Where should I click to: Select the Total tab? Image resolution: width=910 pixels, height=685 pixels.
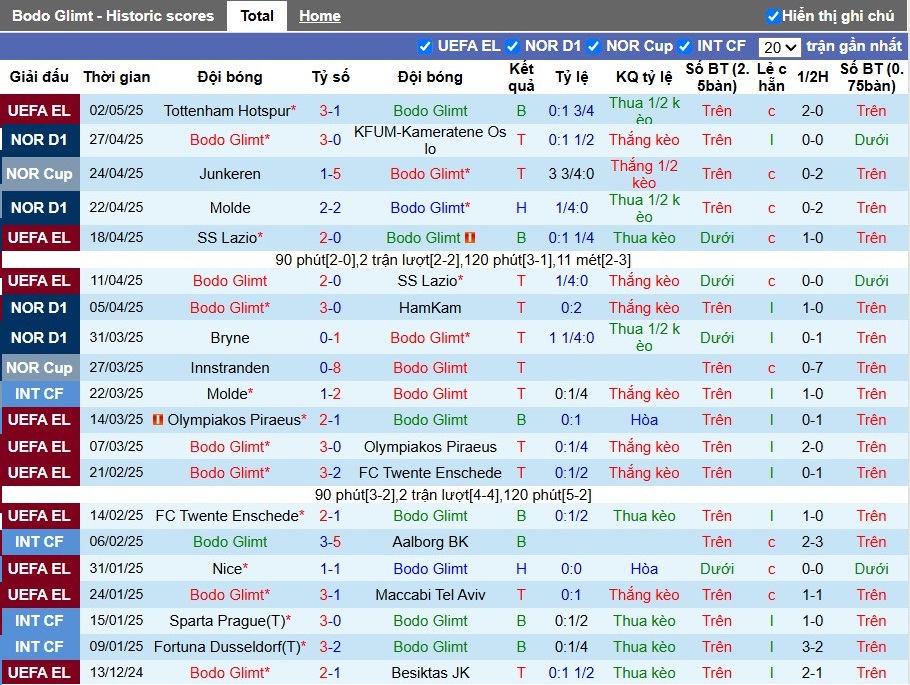point(257,16)
